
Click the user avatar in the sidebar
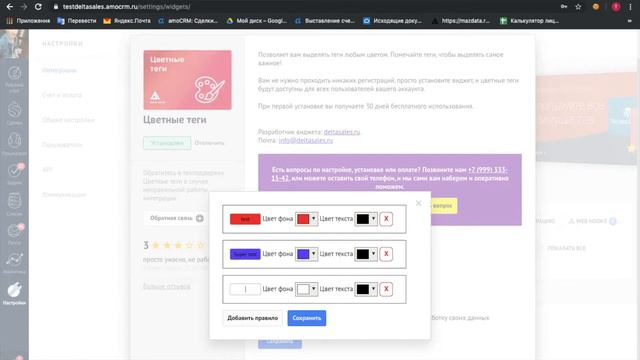point(14,44)
